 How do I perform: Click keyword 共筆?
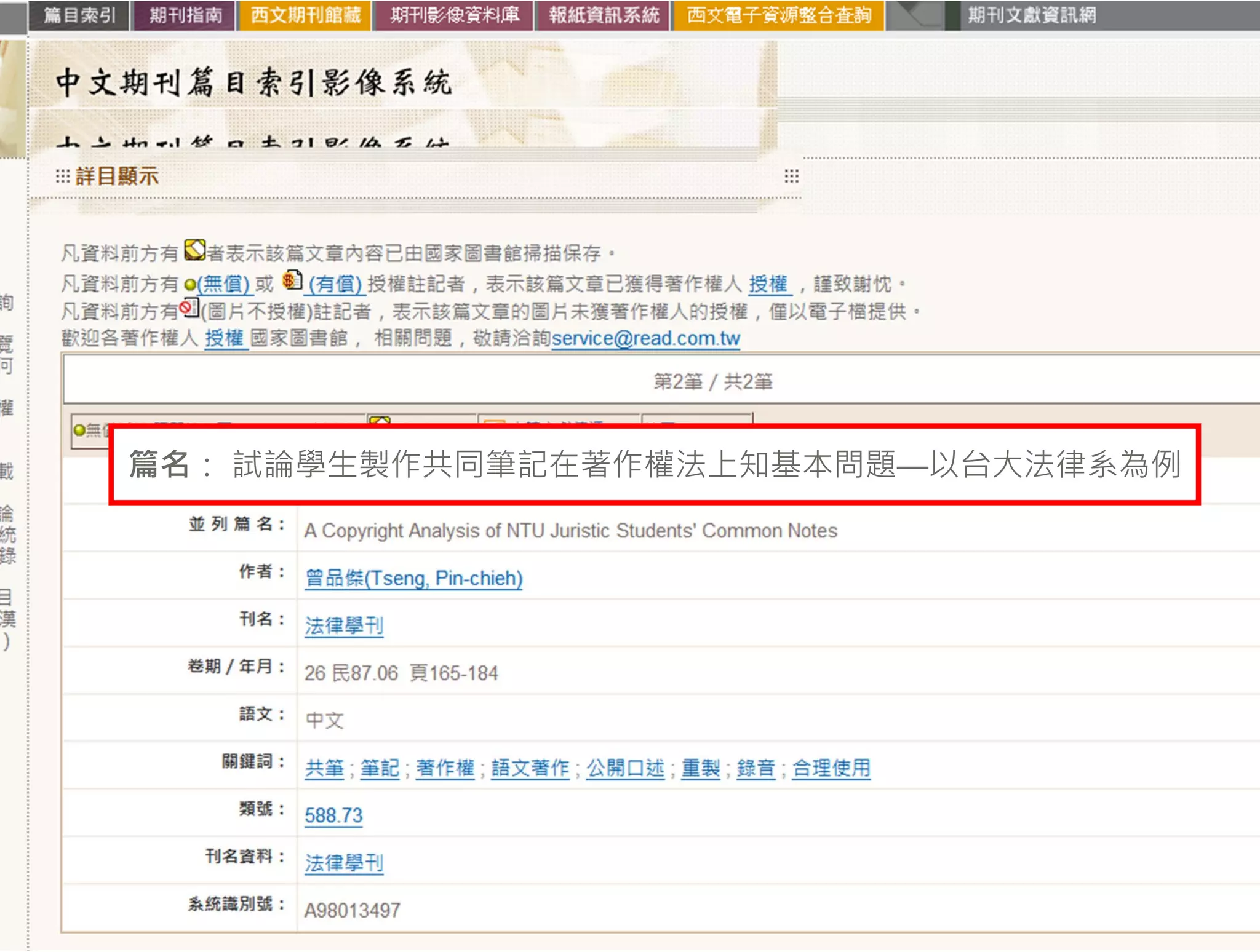tap(324, 768)
